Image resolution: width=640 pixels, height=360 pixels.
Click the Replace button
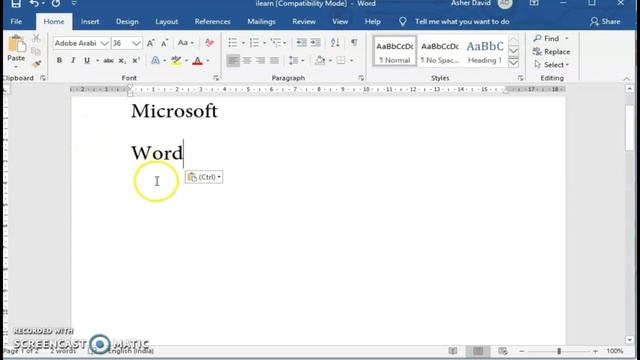click(x=551, y=52)
